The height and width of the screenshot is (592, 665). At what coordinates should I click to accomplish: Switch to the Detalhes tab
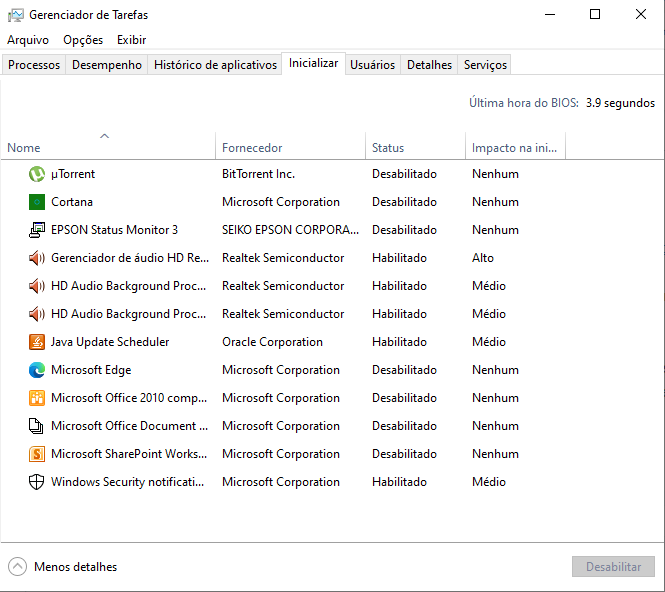point(429,65)
